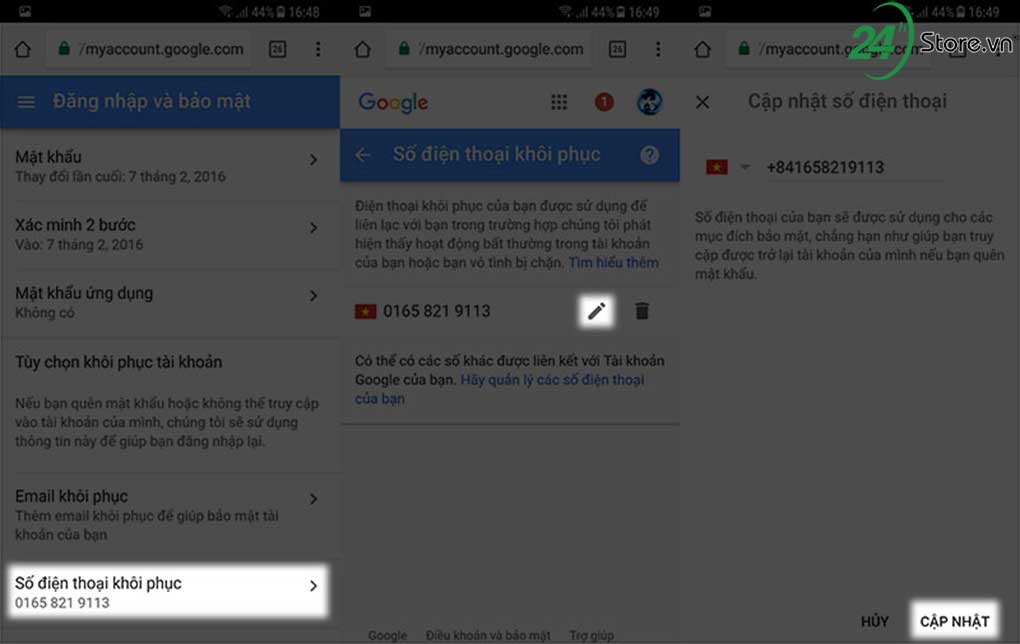The image size is (1020, 644).
Task: Focus the address bar above the Google logo
Action: point(490,49)
